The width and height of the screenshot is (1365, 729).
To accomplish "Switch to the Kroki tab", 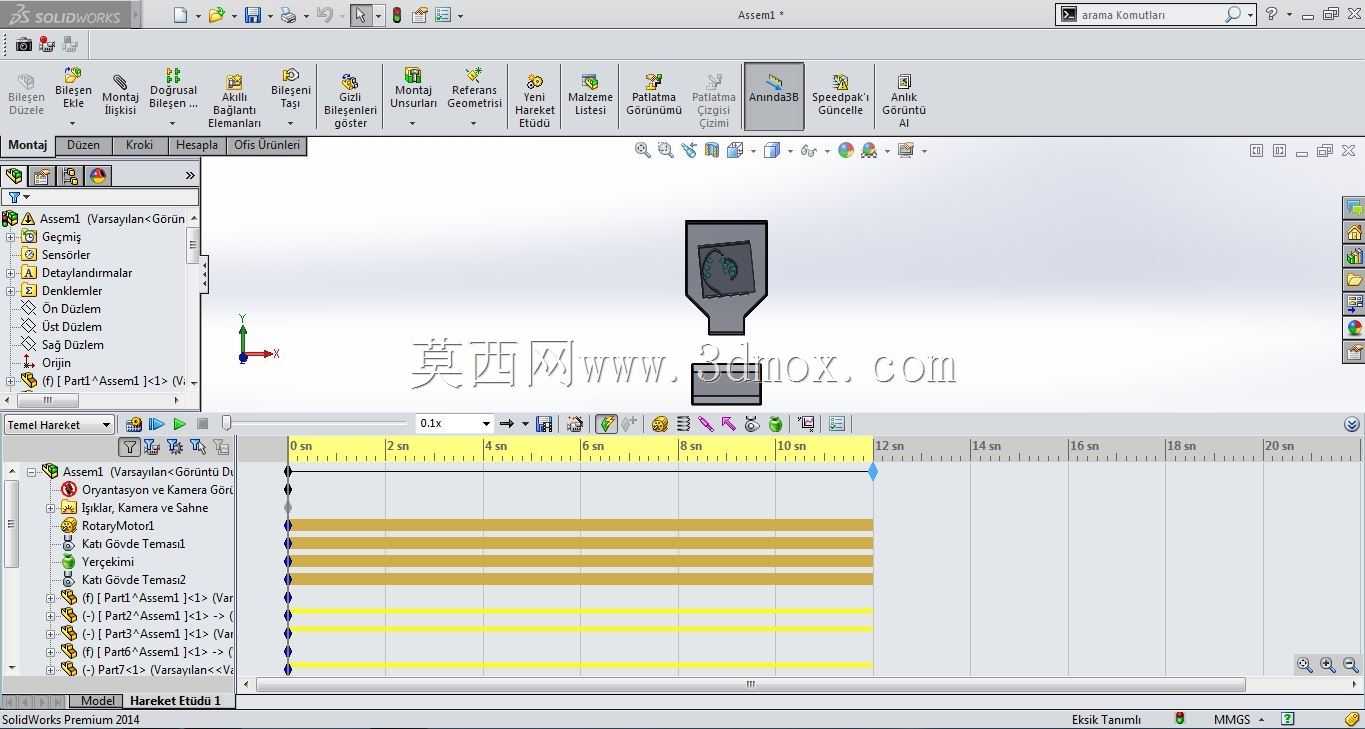I will click(139, 145).
